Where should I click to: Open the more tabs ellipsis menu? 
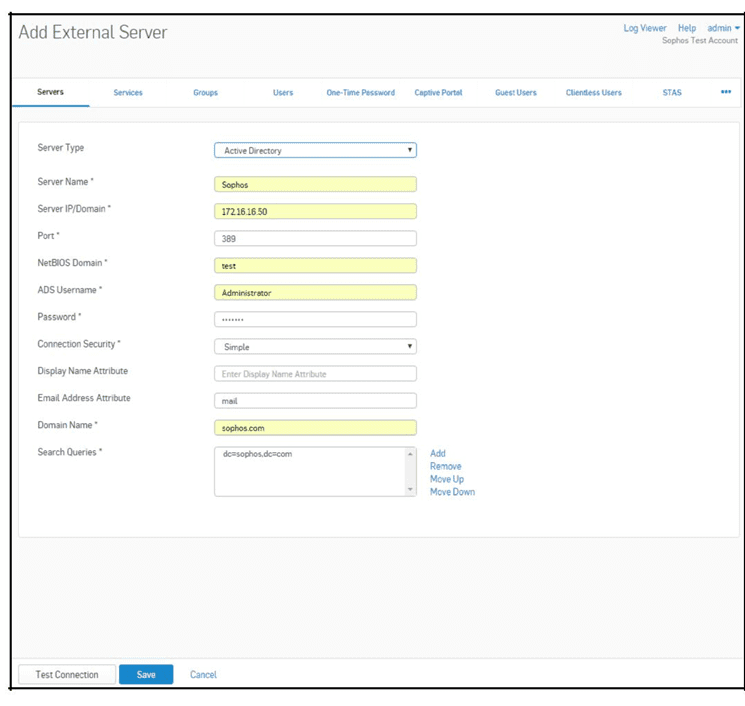click(x=726, y=92)
